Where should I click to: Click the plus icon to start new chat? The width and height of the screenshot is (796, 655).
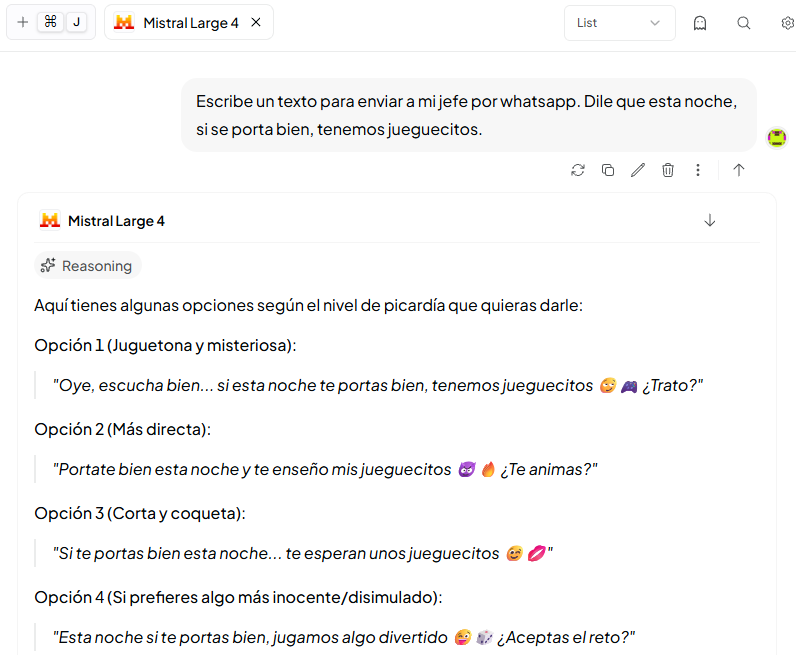[22, 22]
